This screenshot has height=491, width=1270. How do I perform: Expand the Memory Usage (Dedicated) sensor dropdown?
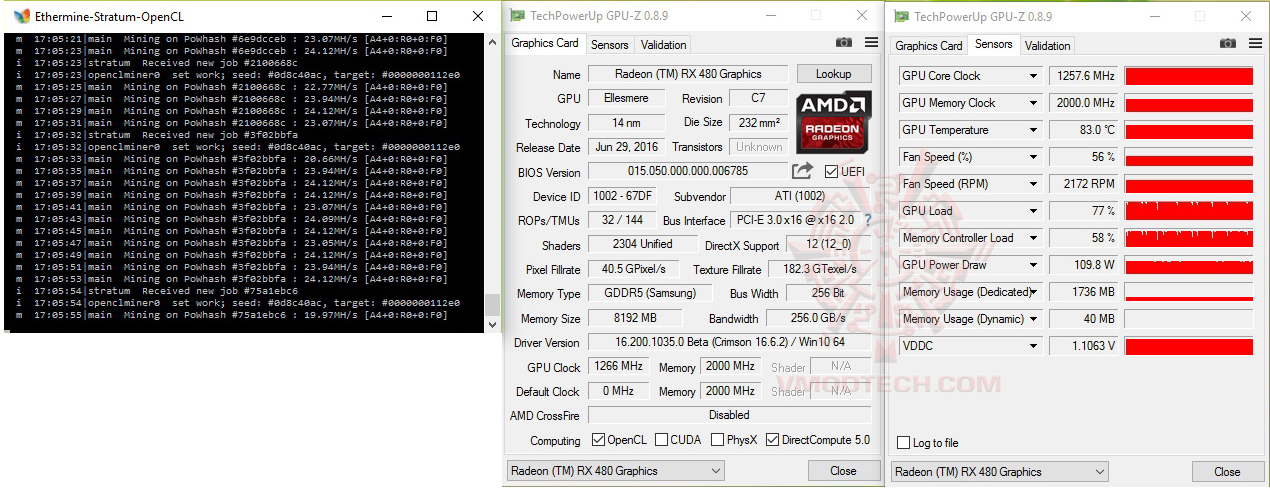point(1034,292)
